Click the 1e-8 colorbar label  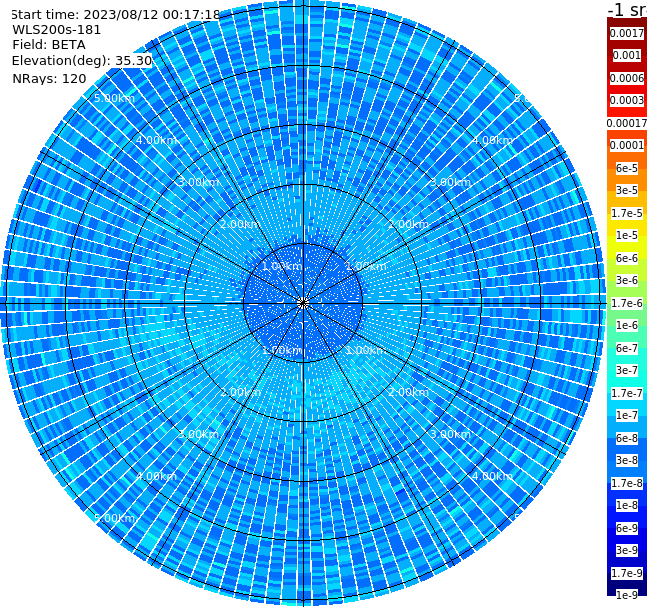pyautogui.click(x=627, y=505)
